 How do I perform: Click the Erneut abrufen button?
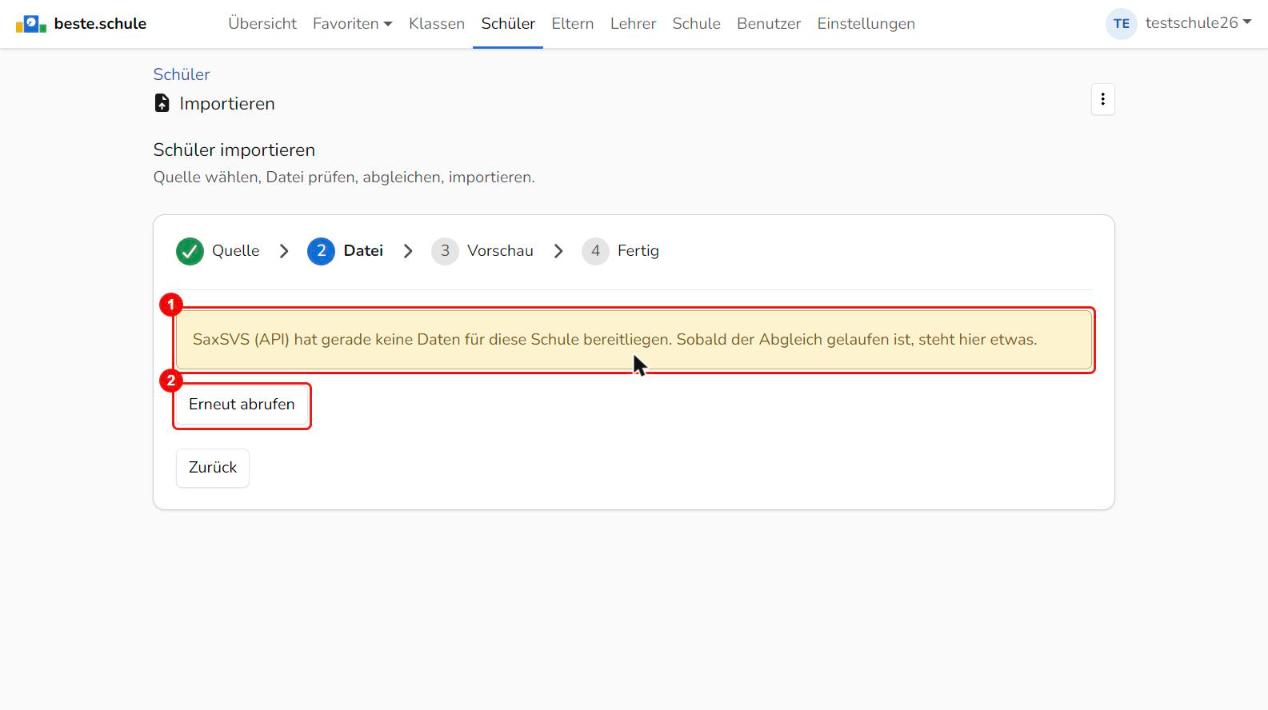(x=242, y=405)
